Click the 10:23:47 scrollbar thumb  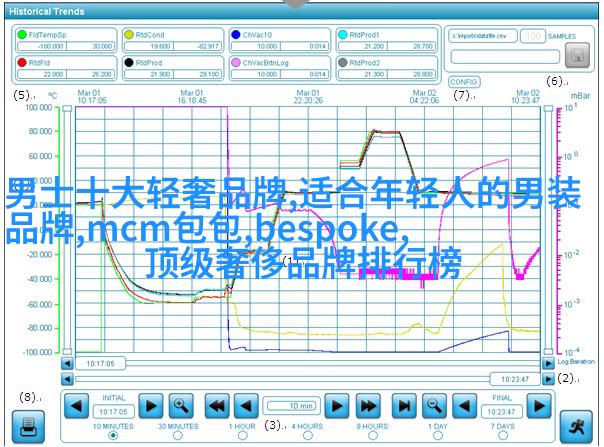click(515, 379)
